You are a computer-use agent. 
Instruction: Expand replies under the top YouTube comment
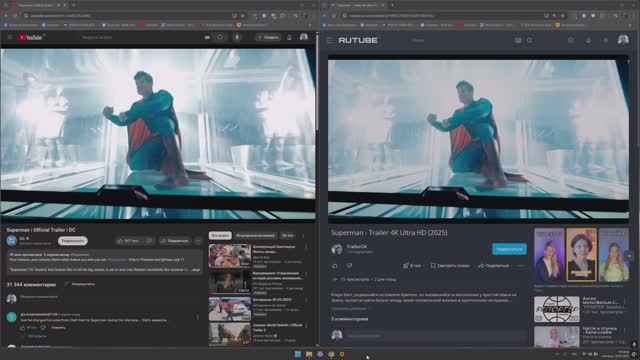point(37,336)
